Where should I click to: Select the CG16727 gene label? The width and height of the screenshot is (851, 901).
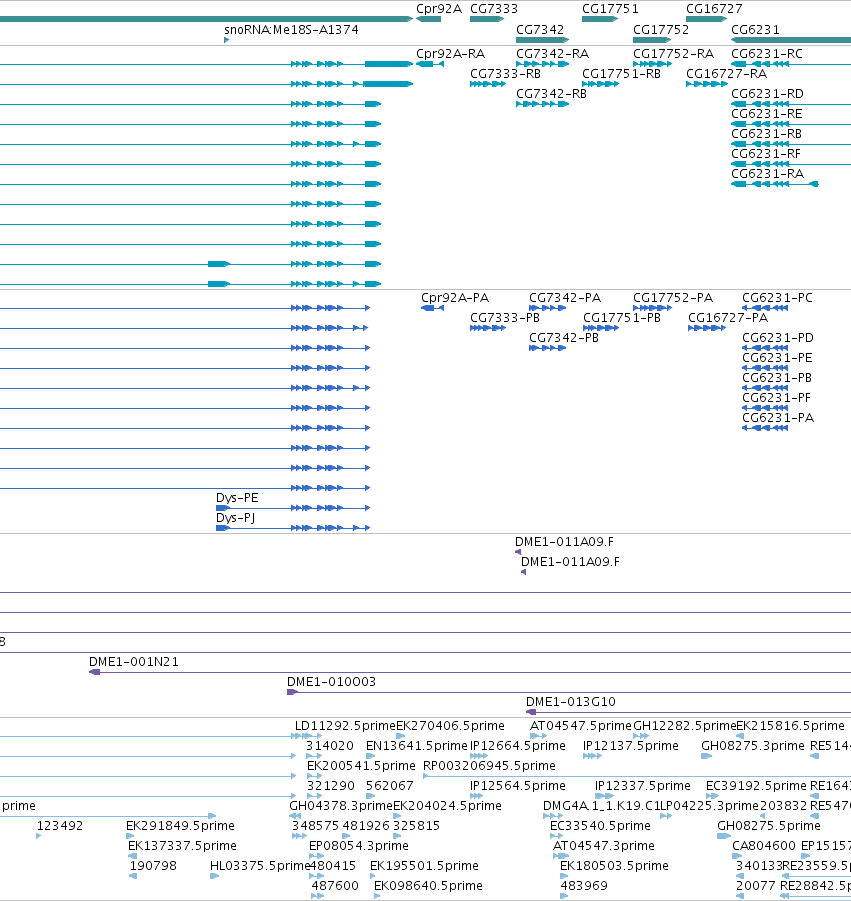pyautogui.click(x=714, y=9)
